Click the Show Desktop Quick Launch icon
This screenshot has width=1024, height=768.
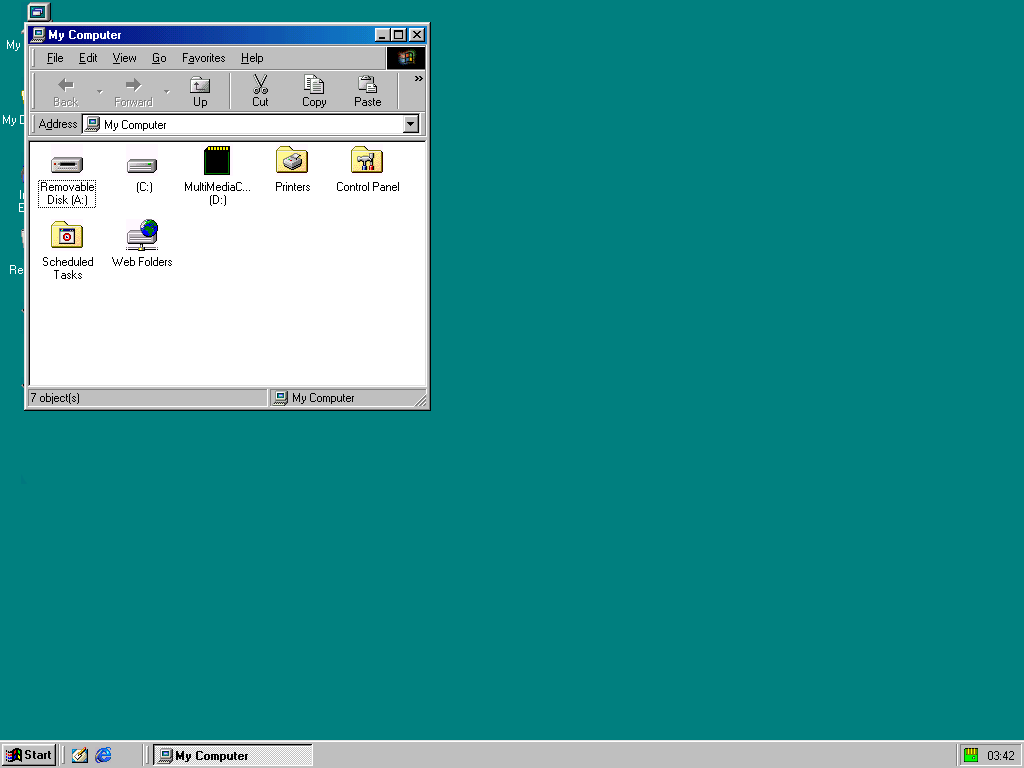point(80,755)
